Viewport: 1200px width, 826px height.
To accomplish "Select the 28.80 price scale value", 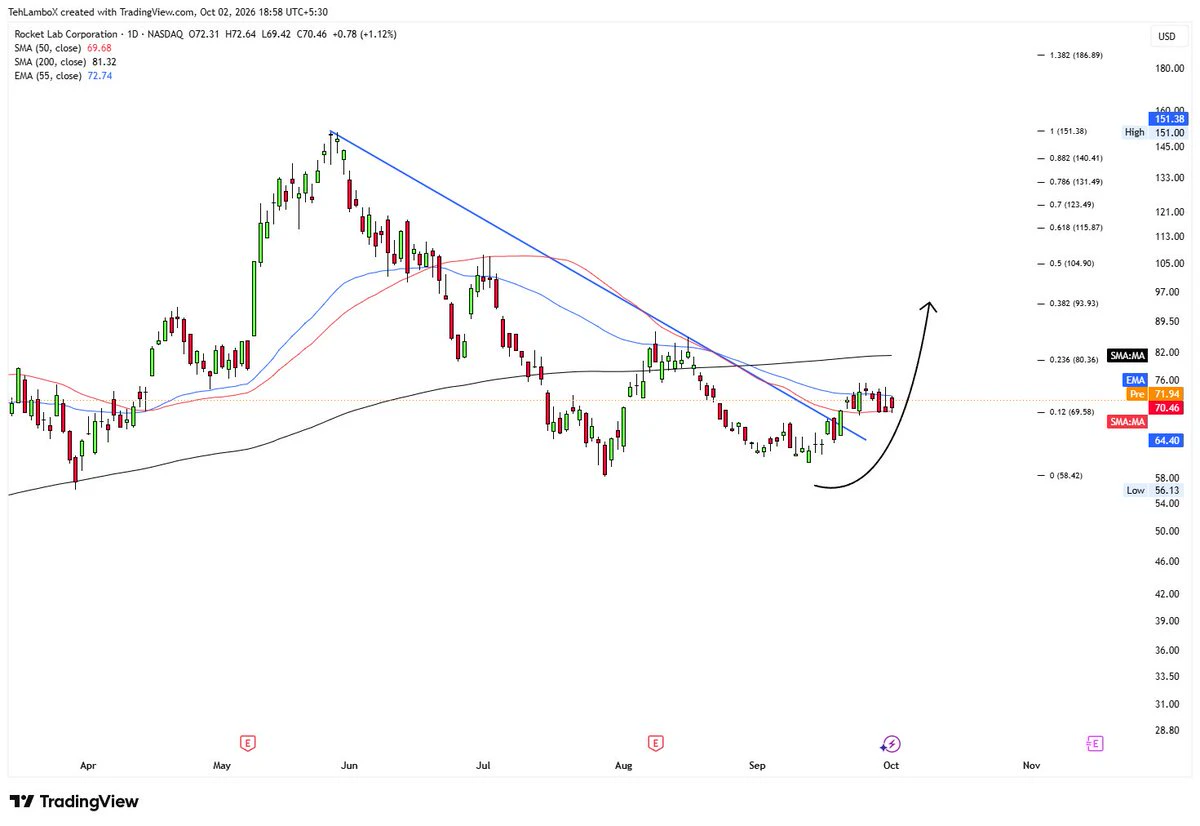I will tap(1167, 730).
